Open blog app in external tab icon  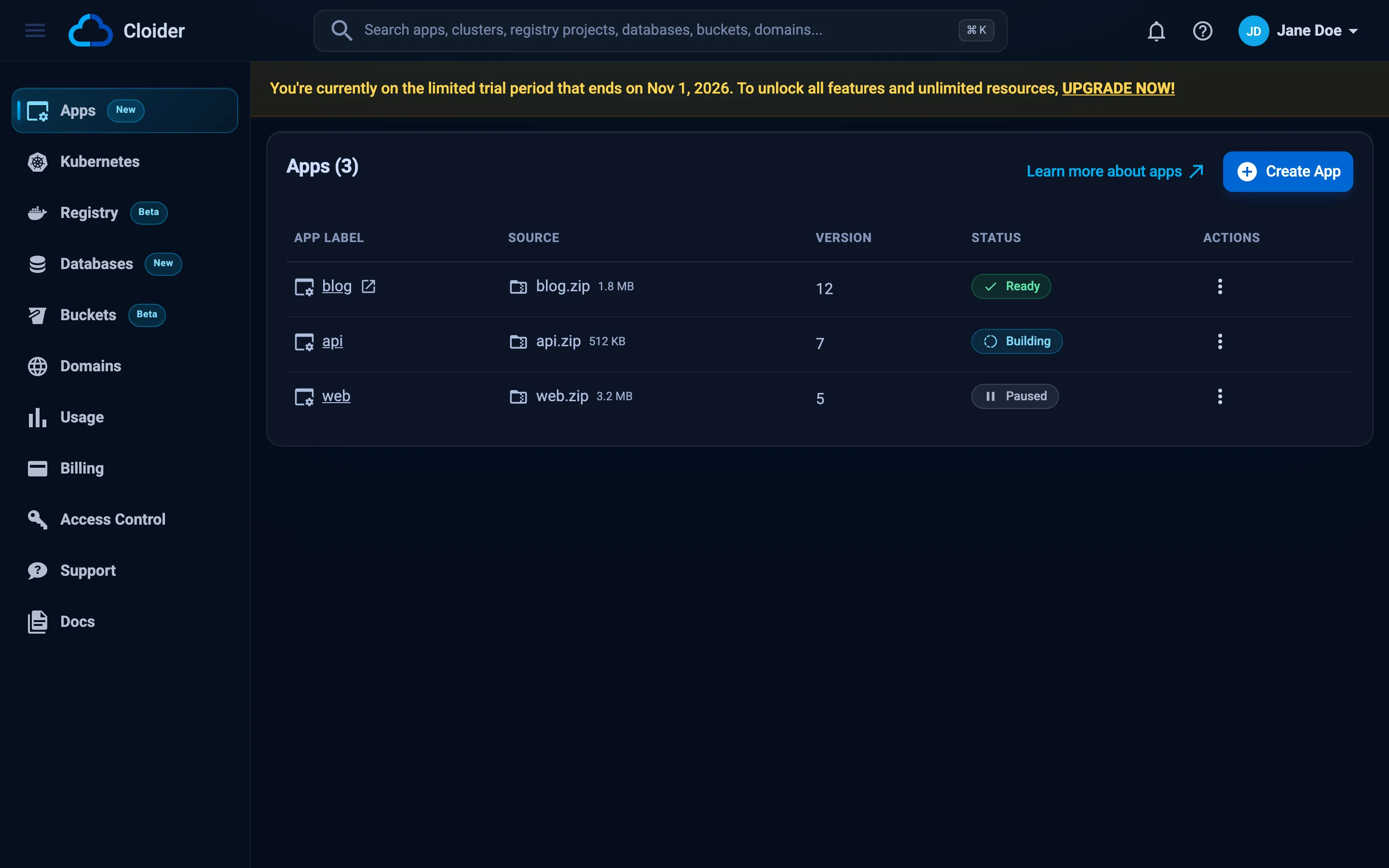pos(368,286)
